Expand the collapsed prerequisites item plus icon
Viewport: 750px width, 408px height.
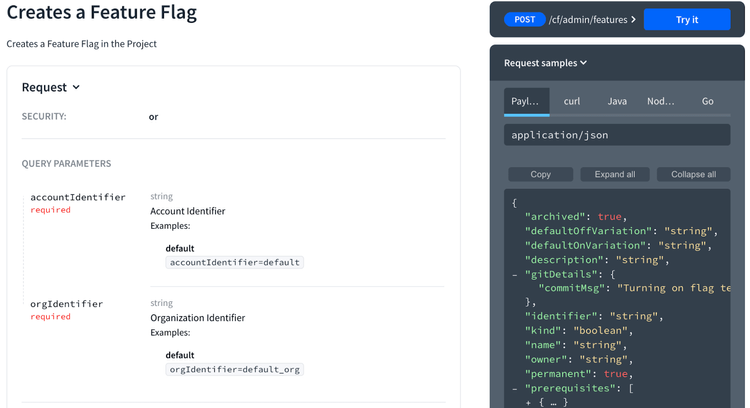pyautogui.click(x=529, y=403)
